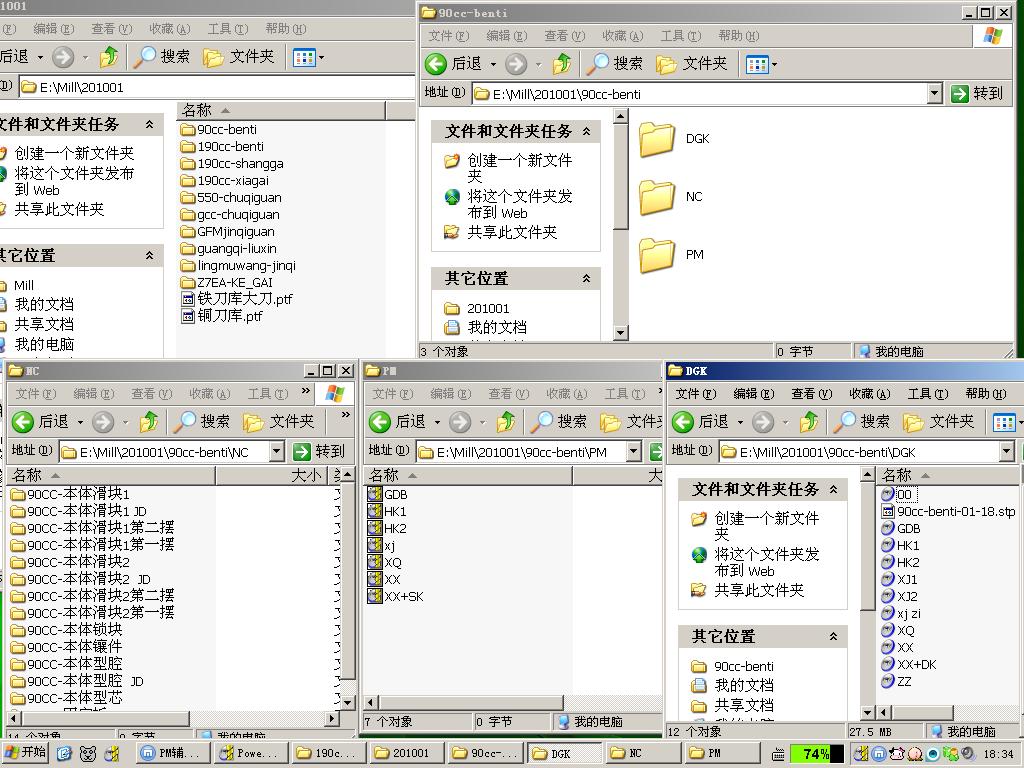Click Folders button in NC window toolbar

[x=279, y=422]
